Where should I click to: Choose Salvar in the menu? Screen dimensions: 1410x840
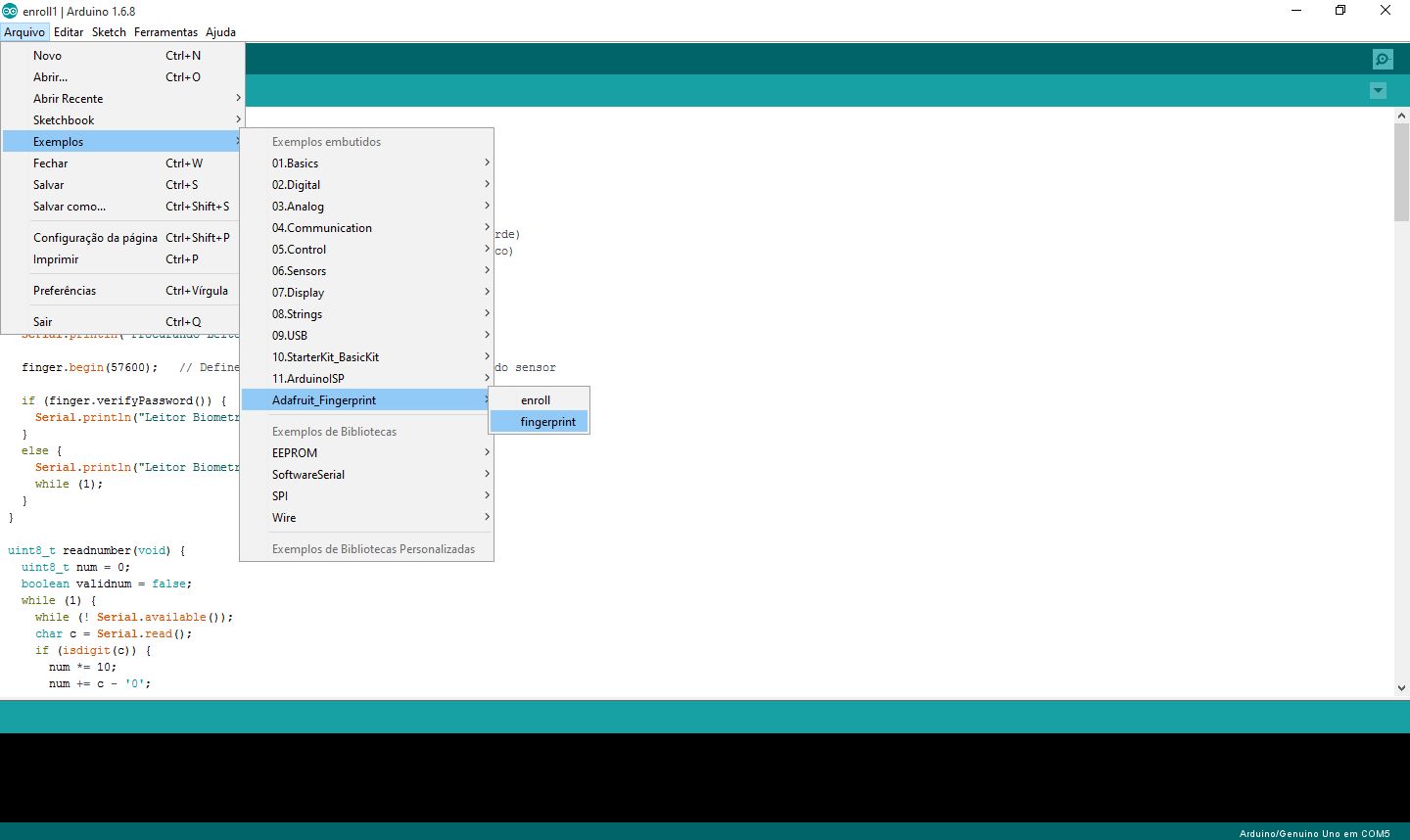tap(122, 185)
